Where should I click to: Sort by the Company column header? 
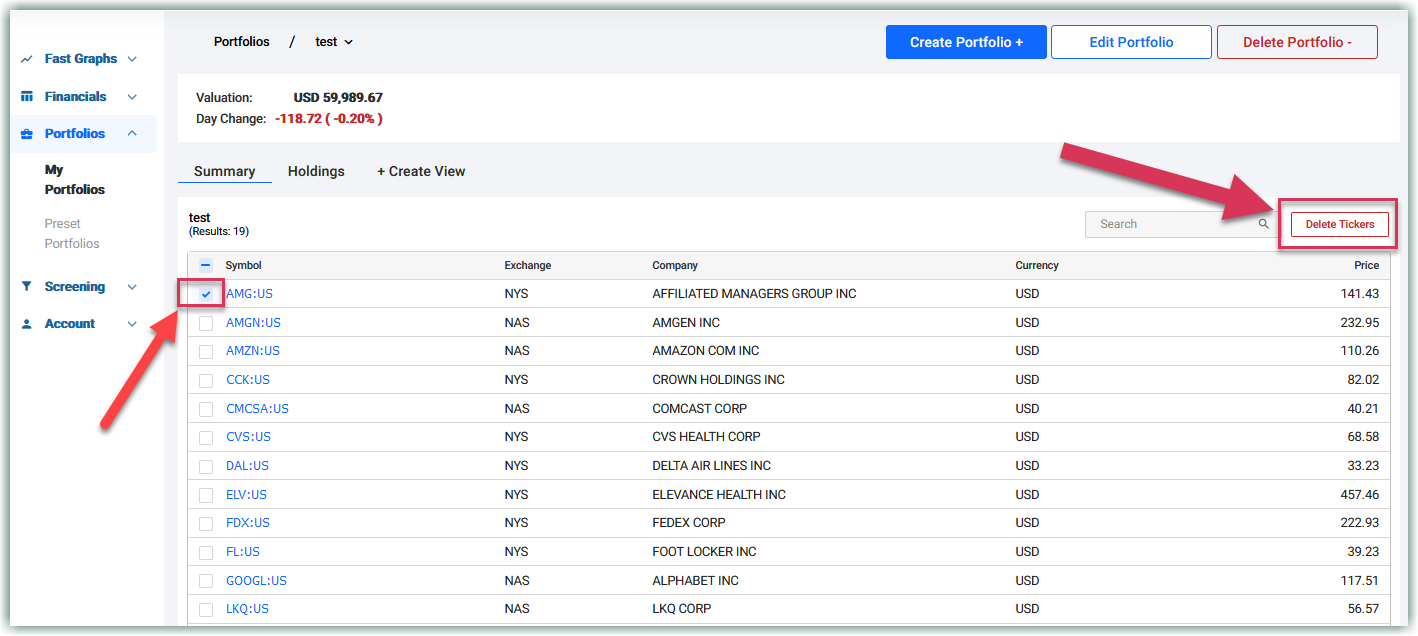pos(675,266)
